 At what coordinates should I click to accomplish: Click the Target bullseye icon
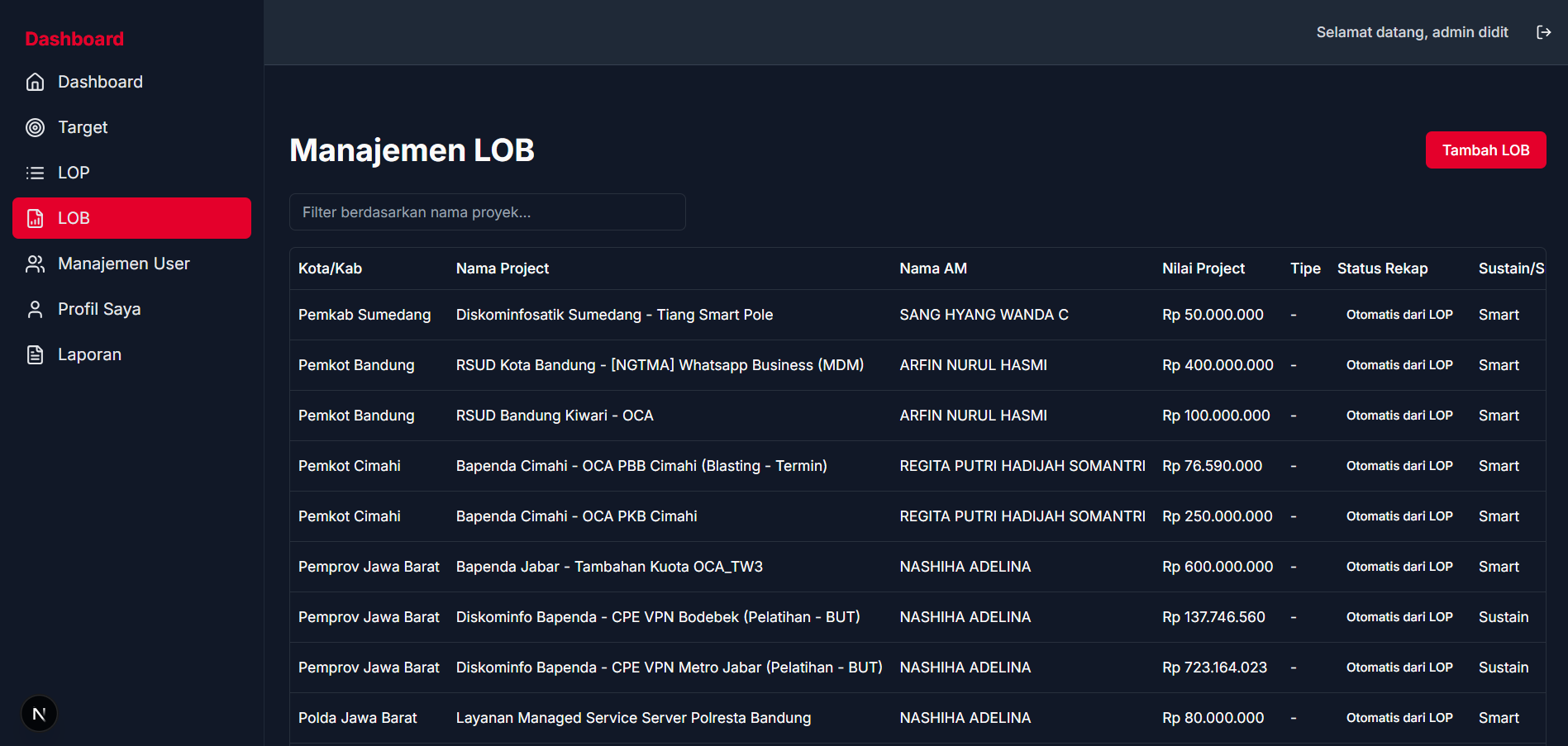pos(35,127)
